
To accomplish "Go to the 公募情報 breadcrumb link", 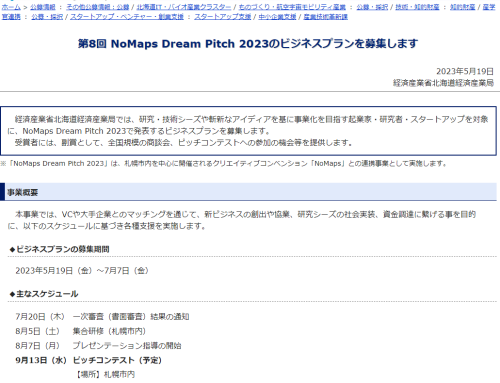I will [x=43, y=7].
